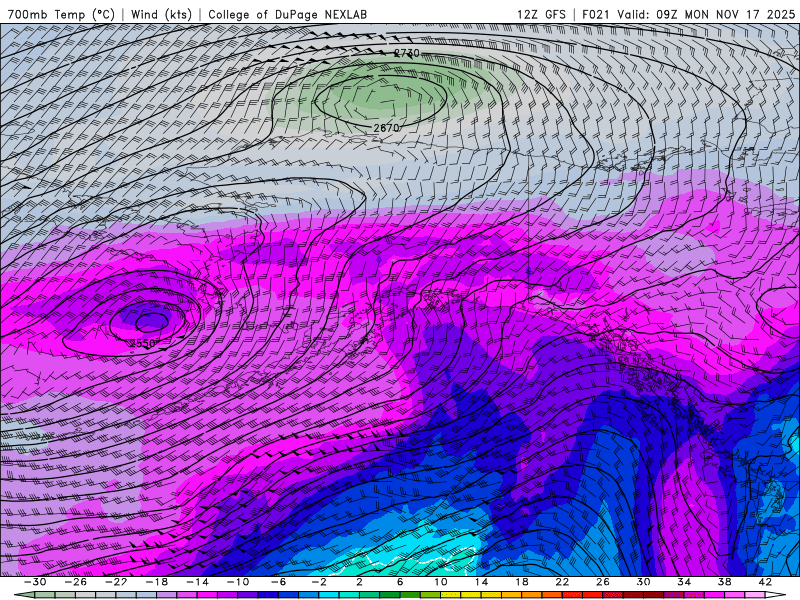Screen dimensions: 800x600
Task: Click the -18 value on the temperature scale
Action: coord(157,582)
